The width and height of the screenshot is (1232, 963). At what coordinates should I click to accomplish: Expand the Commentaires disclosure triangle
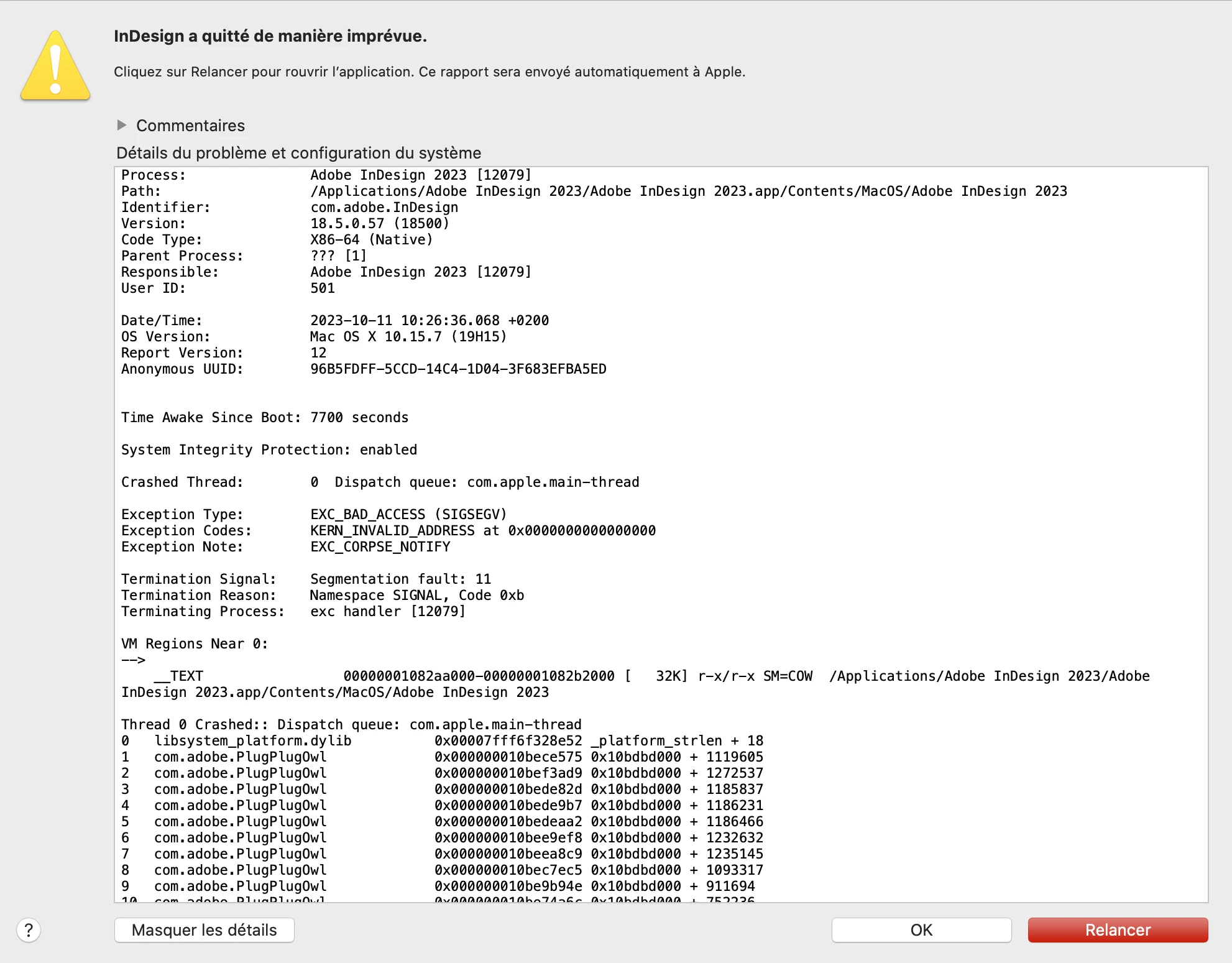(122, 125)
